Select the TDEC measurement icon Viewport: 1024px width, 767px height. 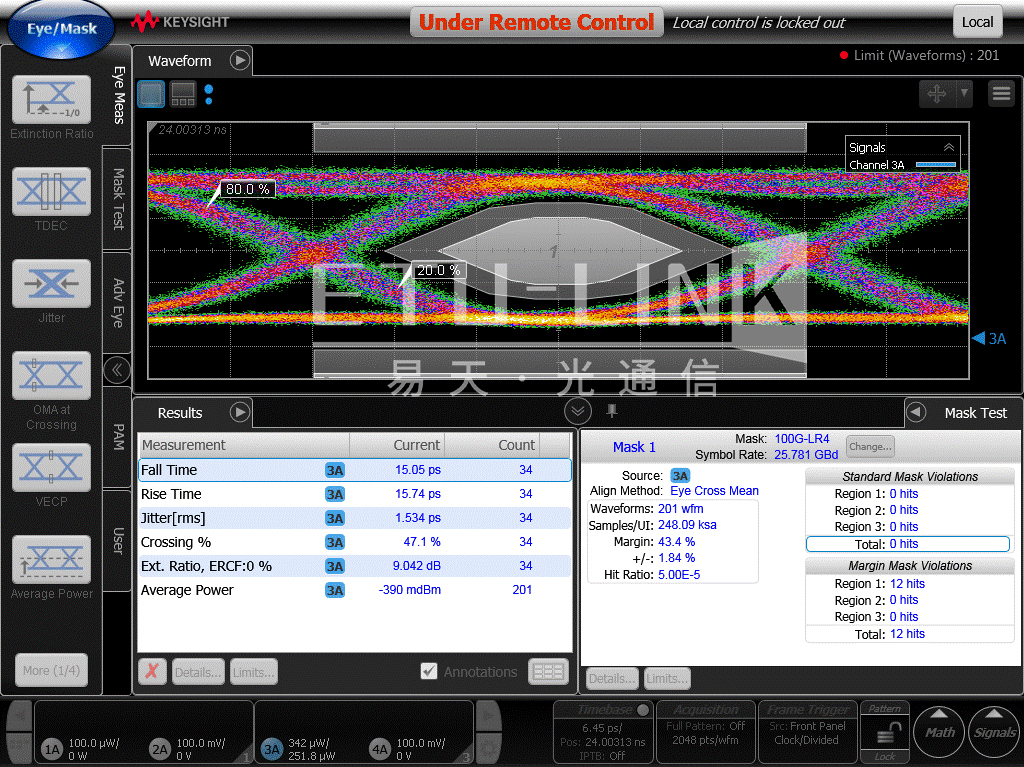point(52,191)
